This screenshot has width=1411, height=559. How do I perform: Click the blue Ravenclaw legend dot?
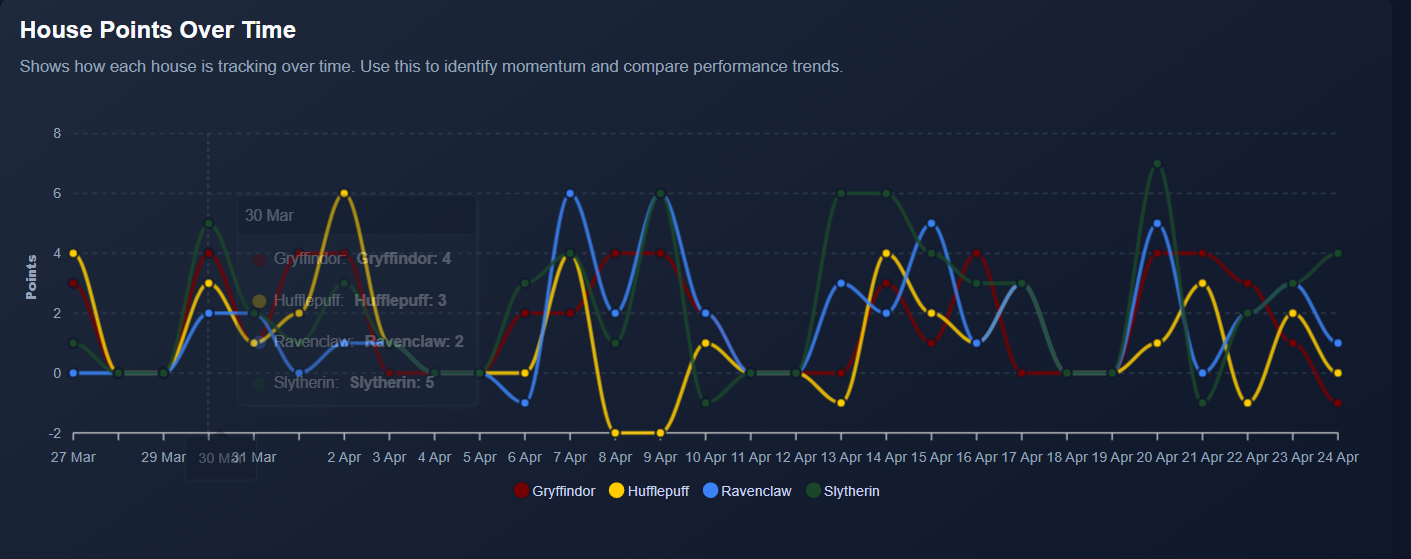[x=711, y=491]
